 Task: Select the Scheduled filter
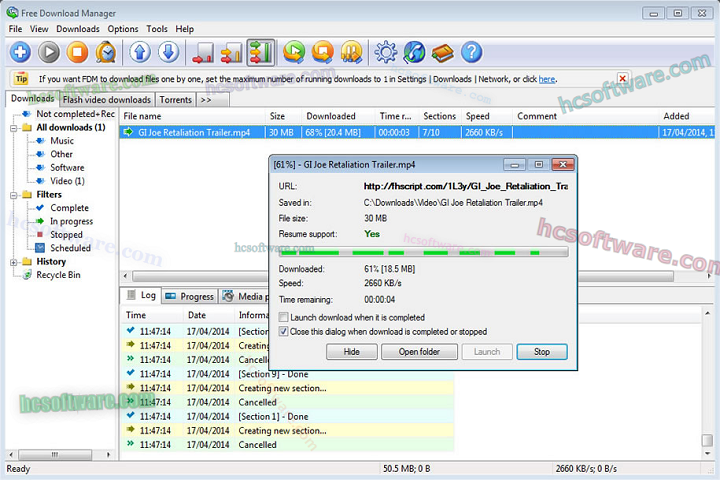pos(70,248)
